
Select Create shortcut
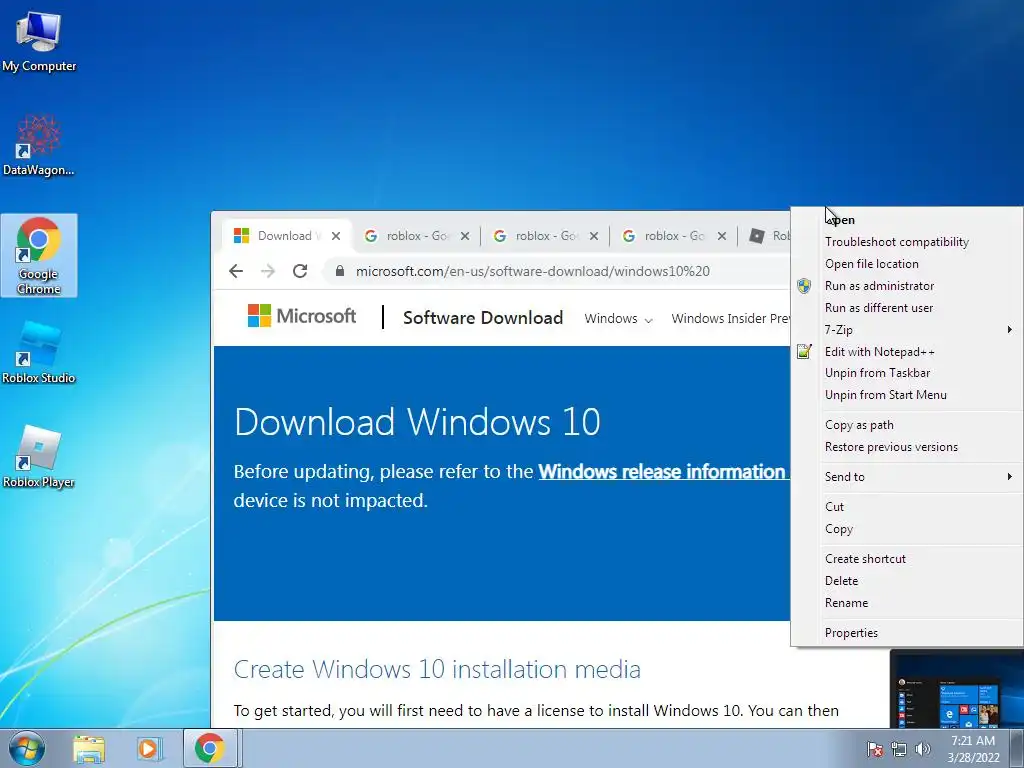click(x=906, y=559)
